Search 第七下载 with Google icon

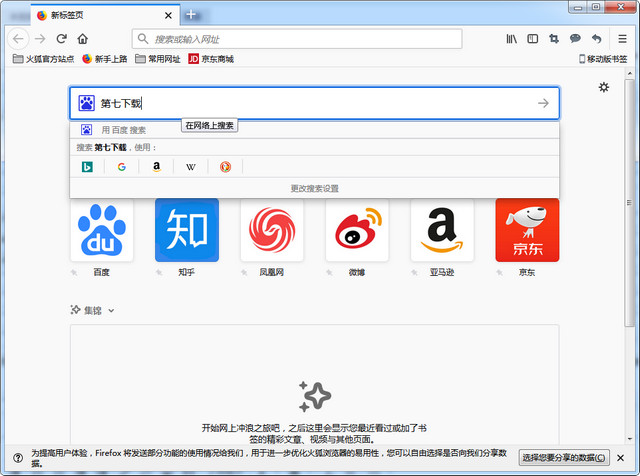pyautogui.click(x=122, y=167)
